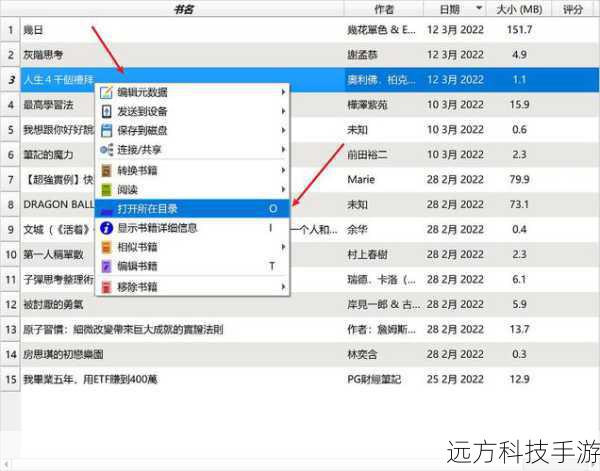This screenshot has width=600, height=471.
Task: Sort by the 大小 (MB) column header
Action: (519, 8)
